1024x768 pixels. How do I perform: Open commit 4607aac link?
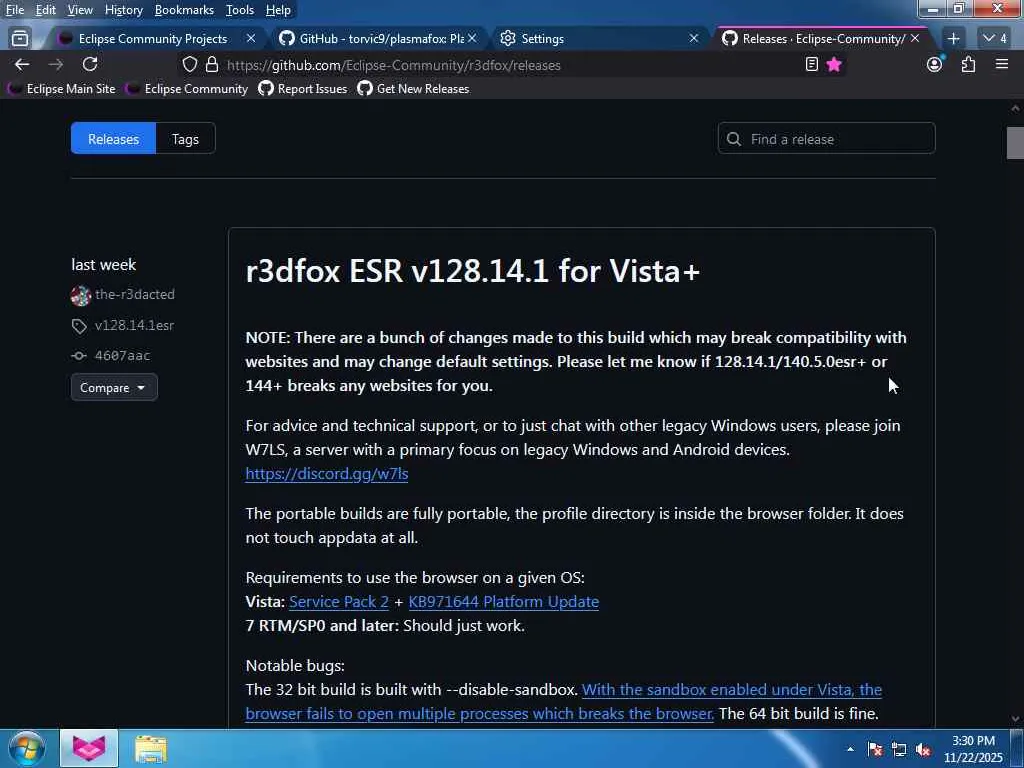point(122,355)
